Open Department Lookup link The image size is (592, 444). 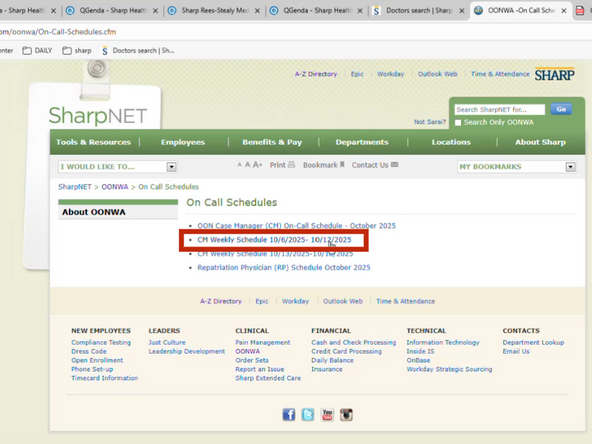point(533,342)
